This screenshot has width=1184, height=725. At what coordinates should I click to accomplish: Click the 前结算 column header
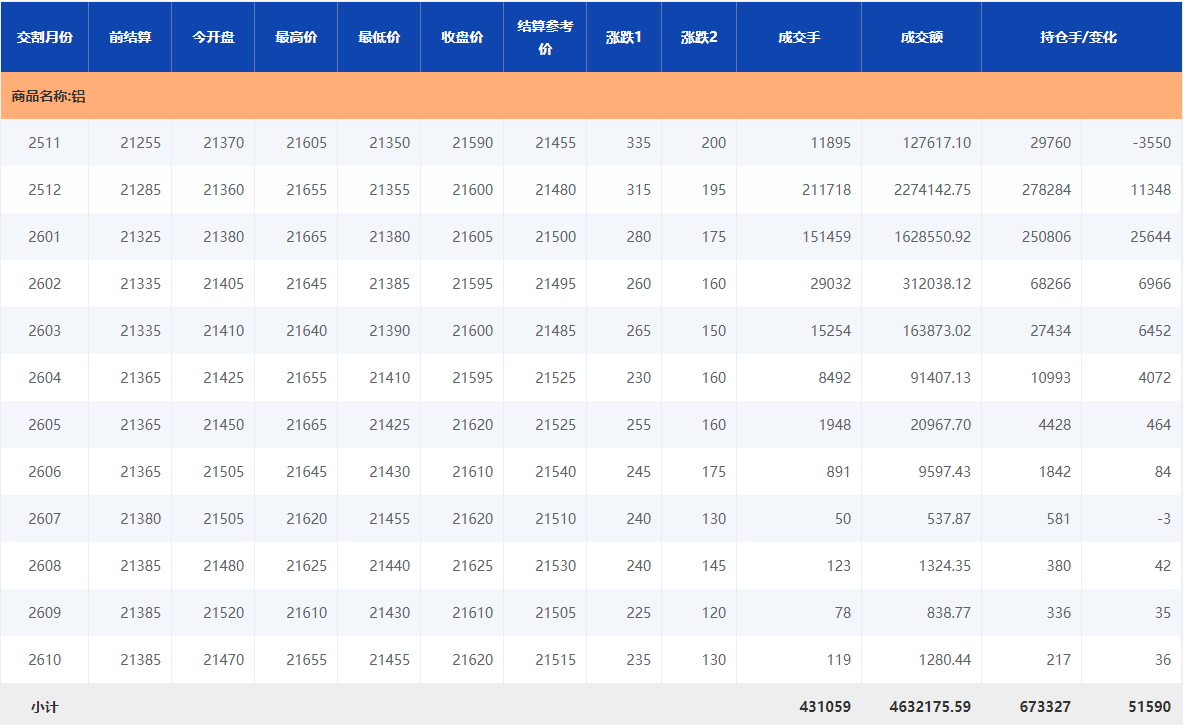click(130, 37)
